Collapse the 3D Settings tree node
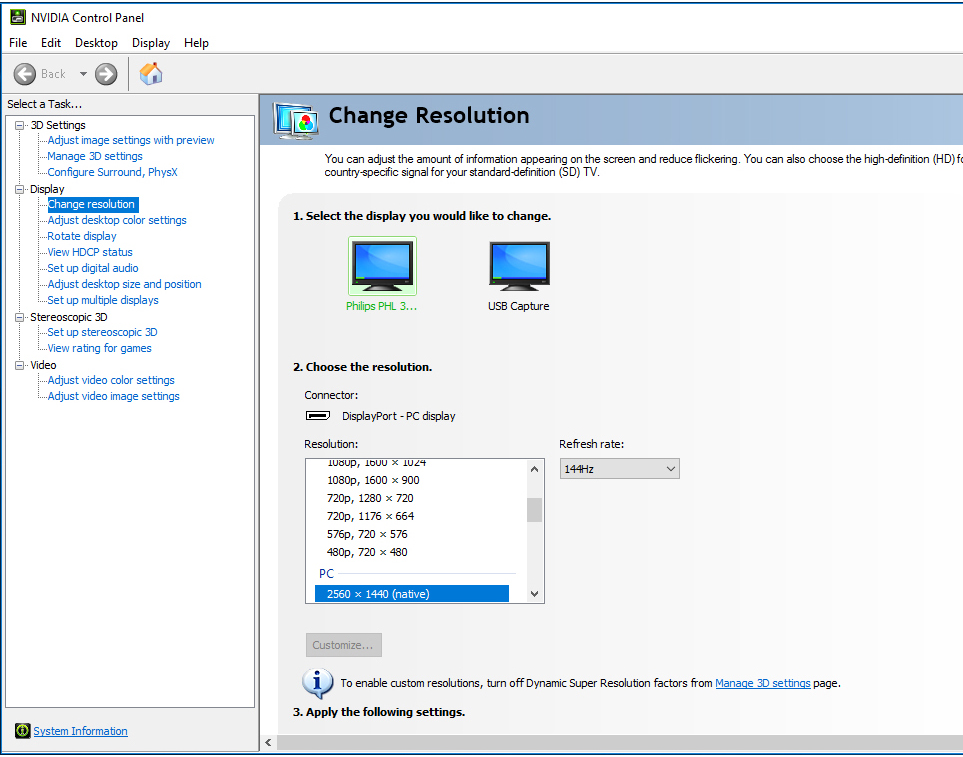The width and height of the screenshot is (963, 757). pyautogui.click(x=19, y=125)
